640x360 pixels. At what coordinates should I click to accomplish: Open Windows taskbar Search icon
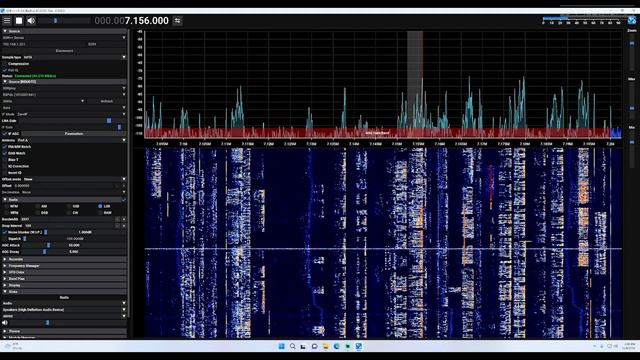(x=292, y=346)
